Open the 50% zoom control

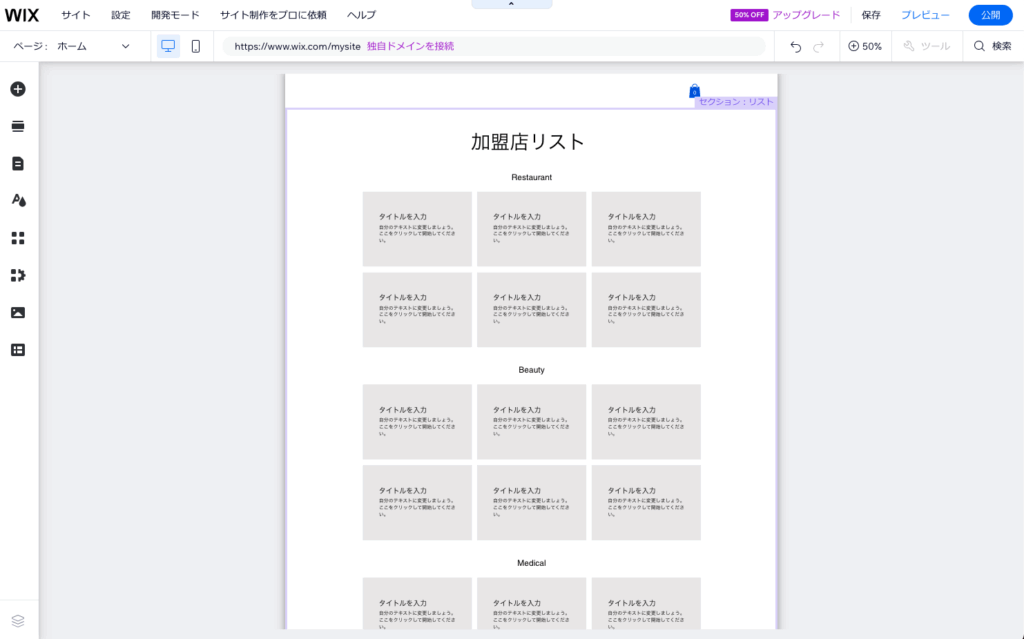click(x=864, y=46)
